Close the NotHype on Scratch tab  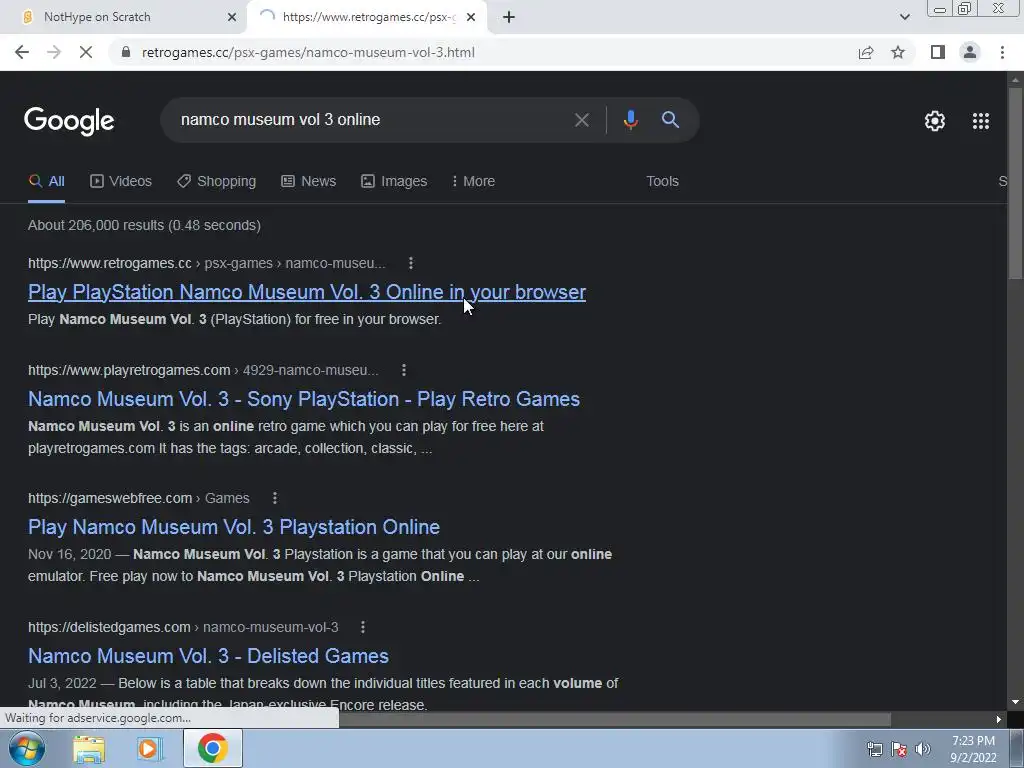click(232, 17)
